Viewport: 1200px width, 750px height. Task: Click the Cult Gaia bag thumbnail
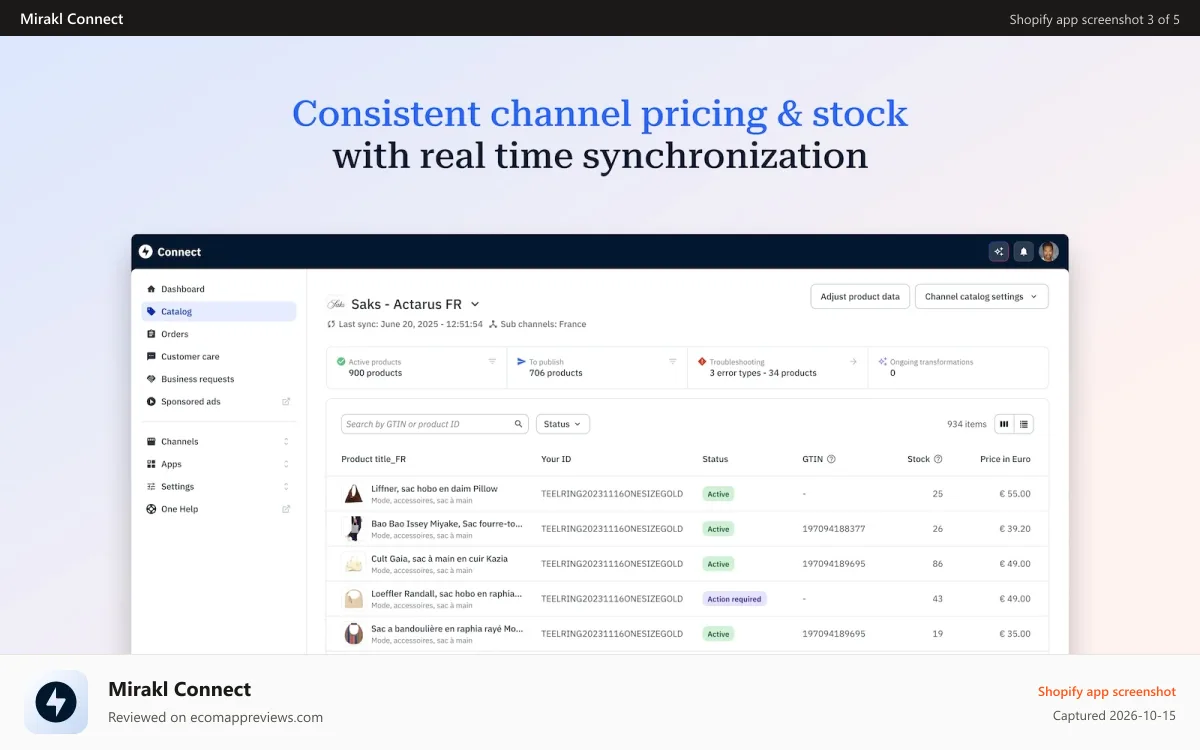click(354, 564)
